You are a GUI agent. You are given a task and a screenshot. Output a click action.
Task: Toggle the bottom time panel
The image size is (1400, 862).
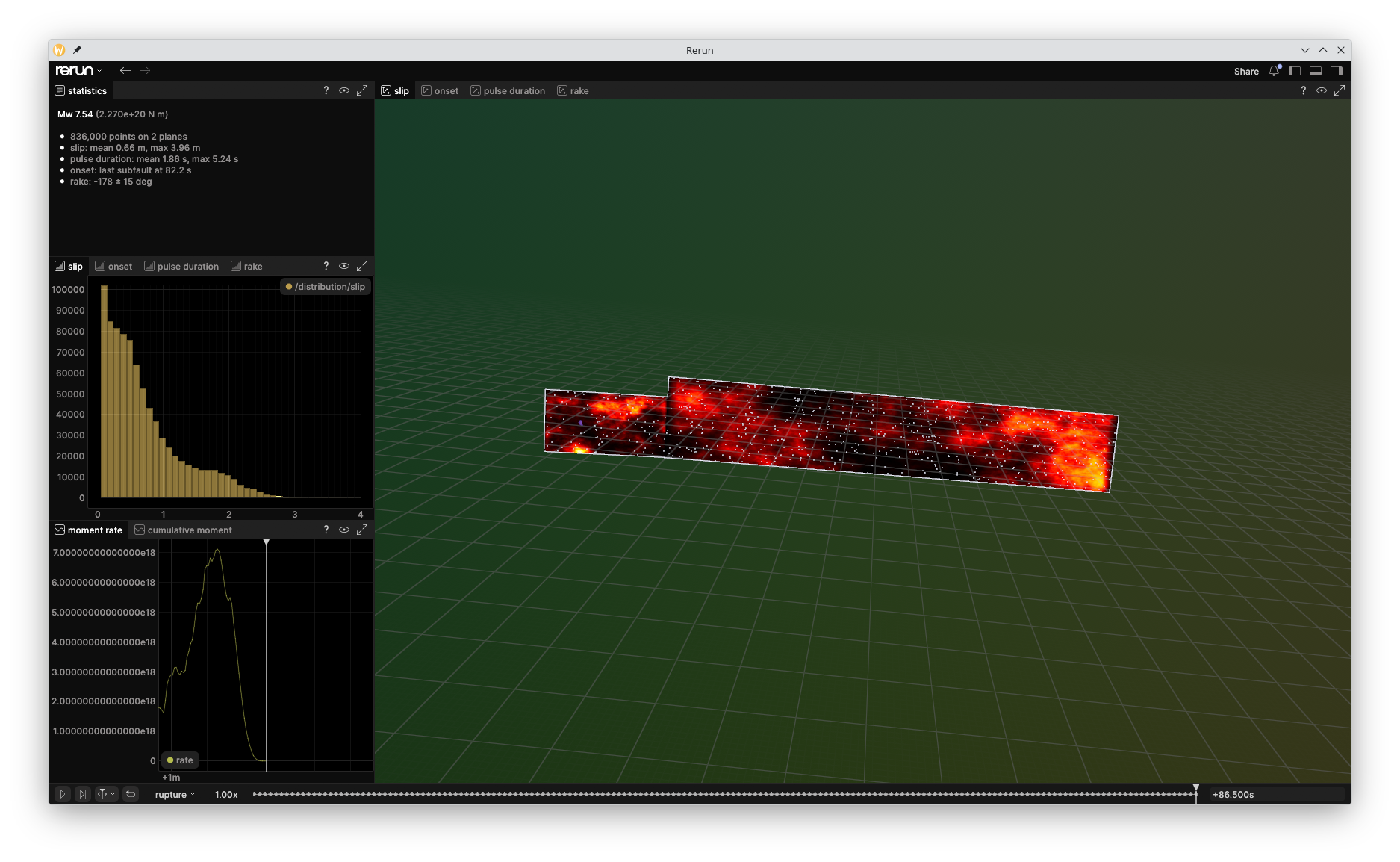(1316, 71)
